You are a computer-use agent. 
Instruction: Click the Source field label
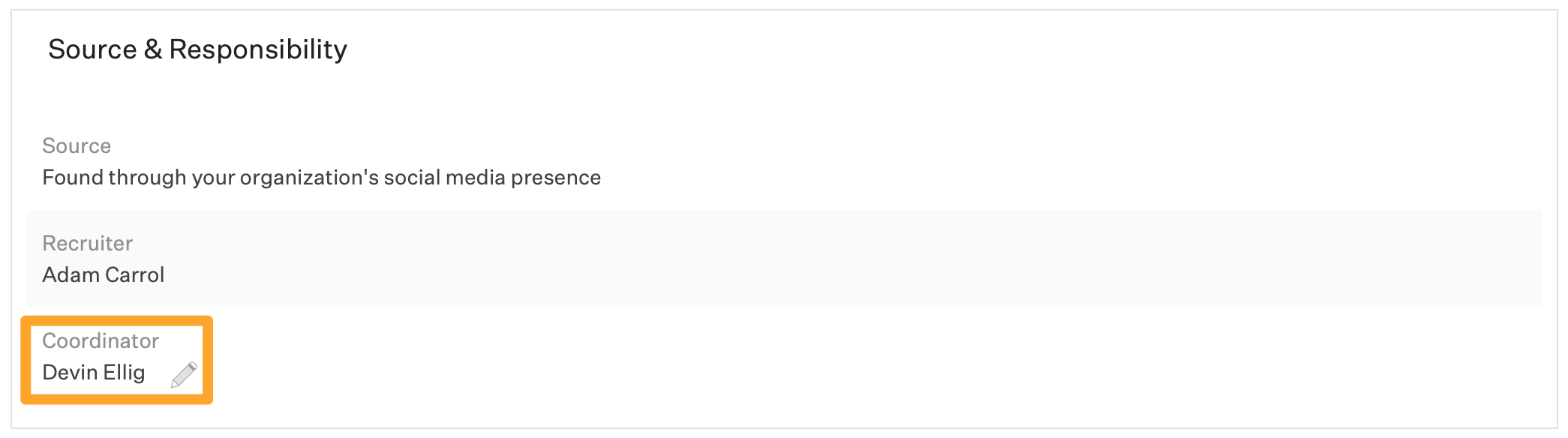pos(77,145)
